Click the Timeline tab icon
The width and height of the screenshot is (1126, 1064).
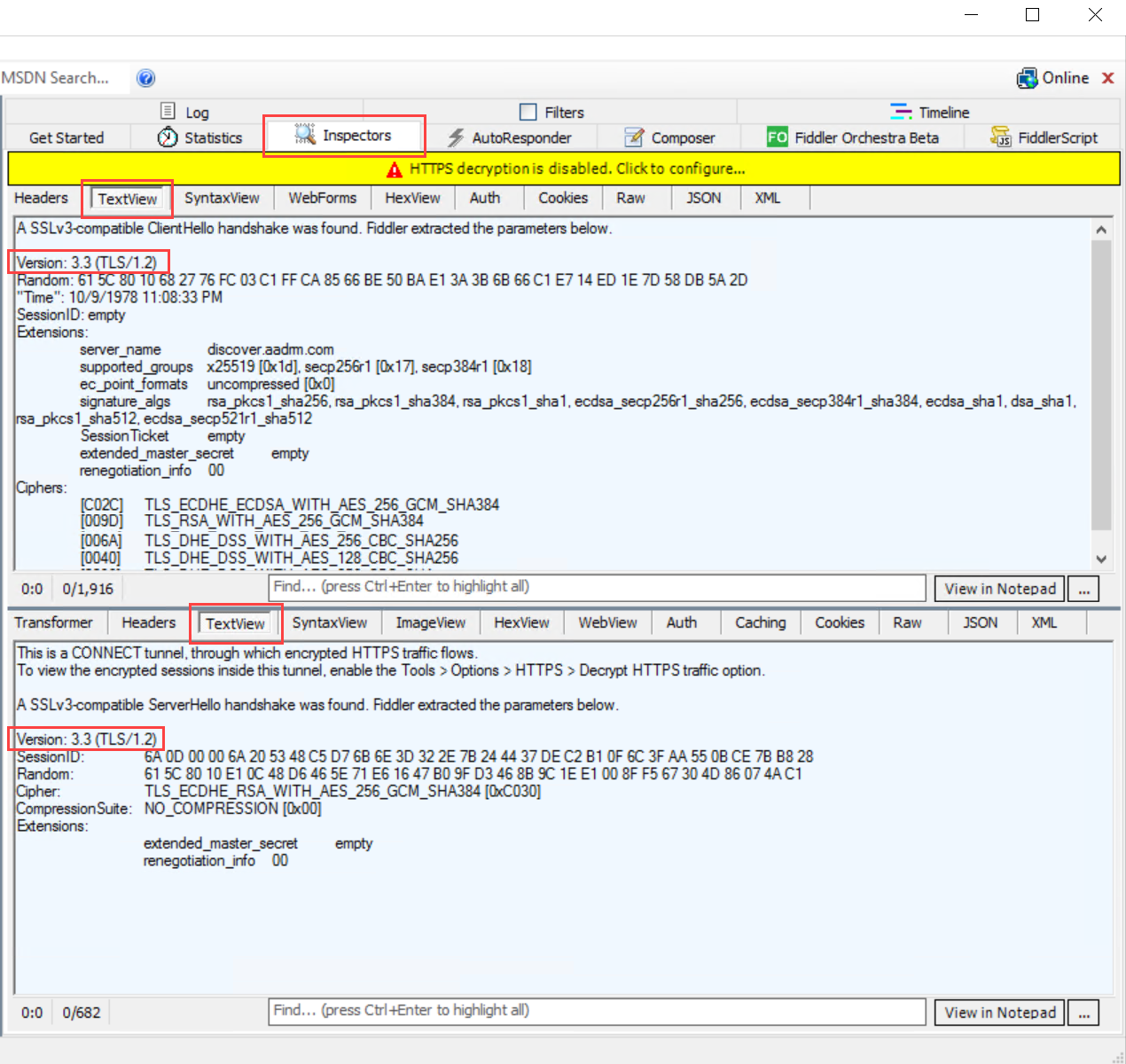(x=901, y=112)
